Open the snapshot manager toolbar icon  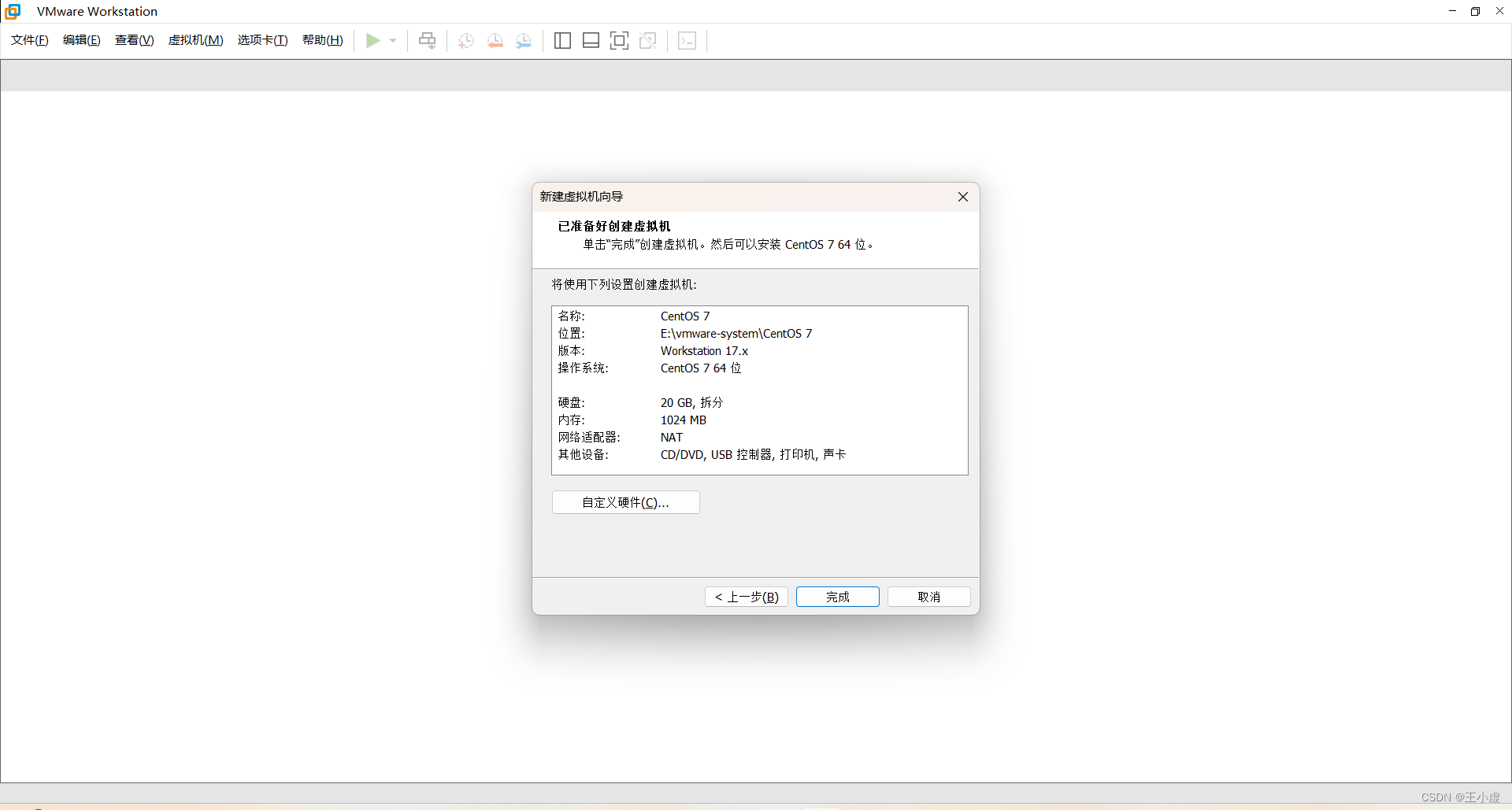tap(524, 40)
